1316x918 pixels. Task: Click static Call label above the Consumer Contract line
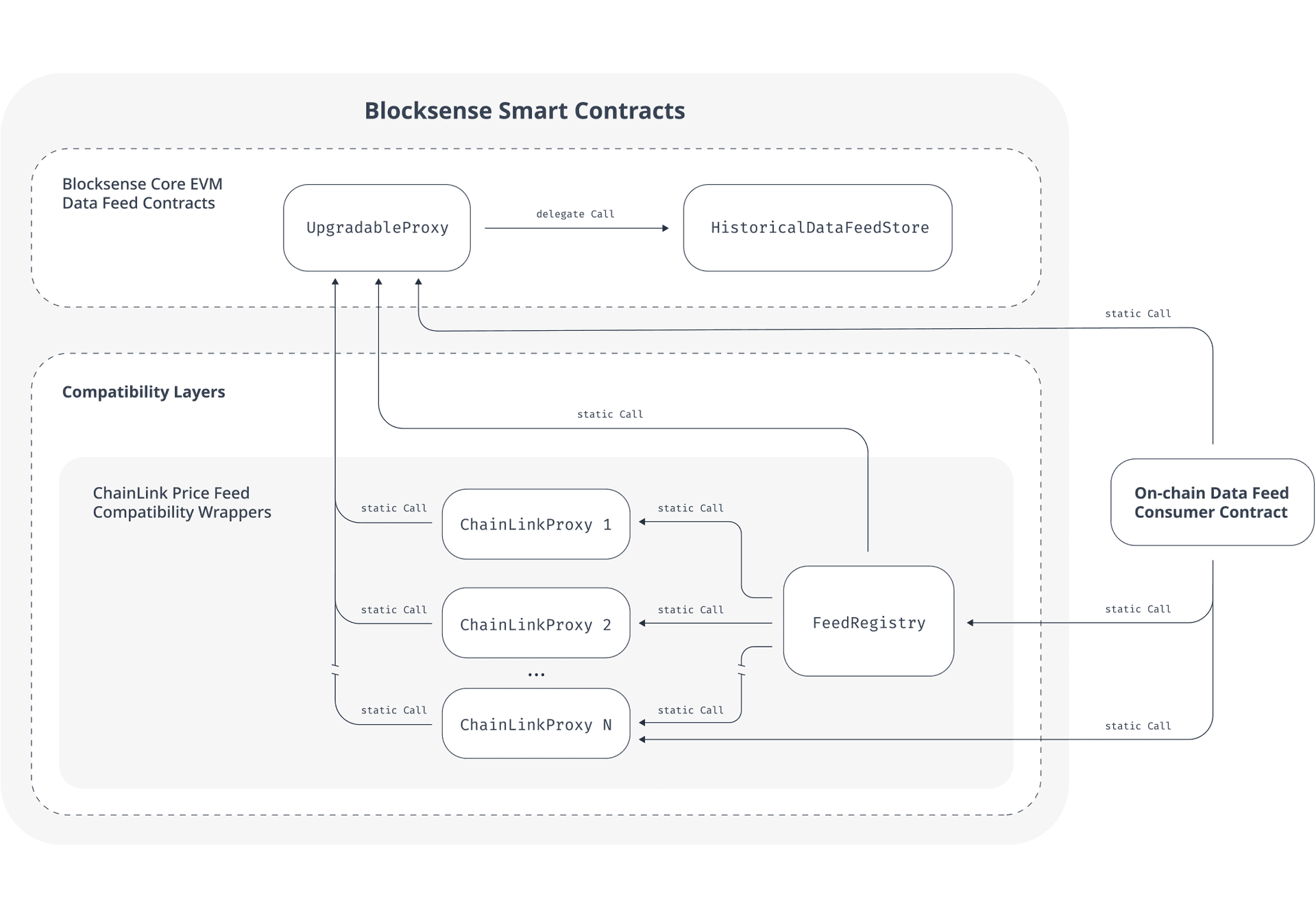pos(1138,313)
